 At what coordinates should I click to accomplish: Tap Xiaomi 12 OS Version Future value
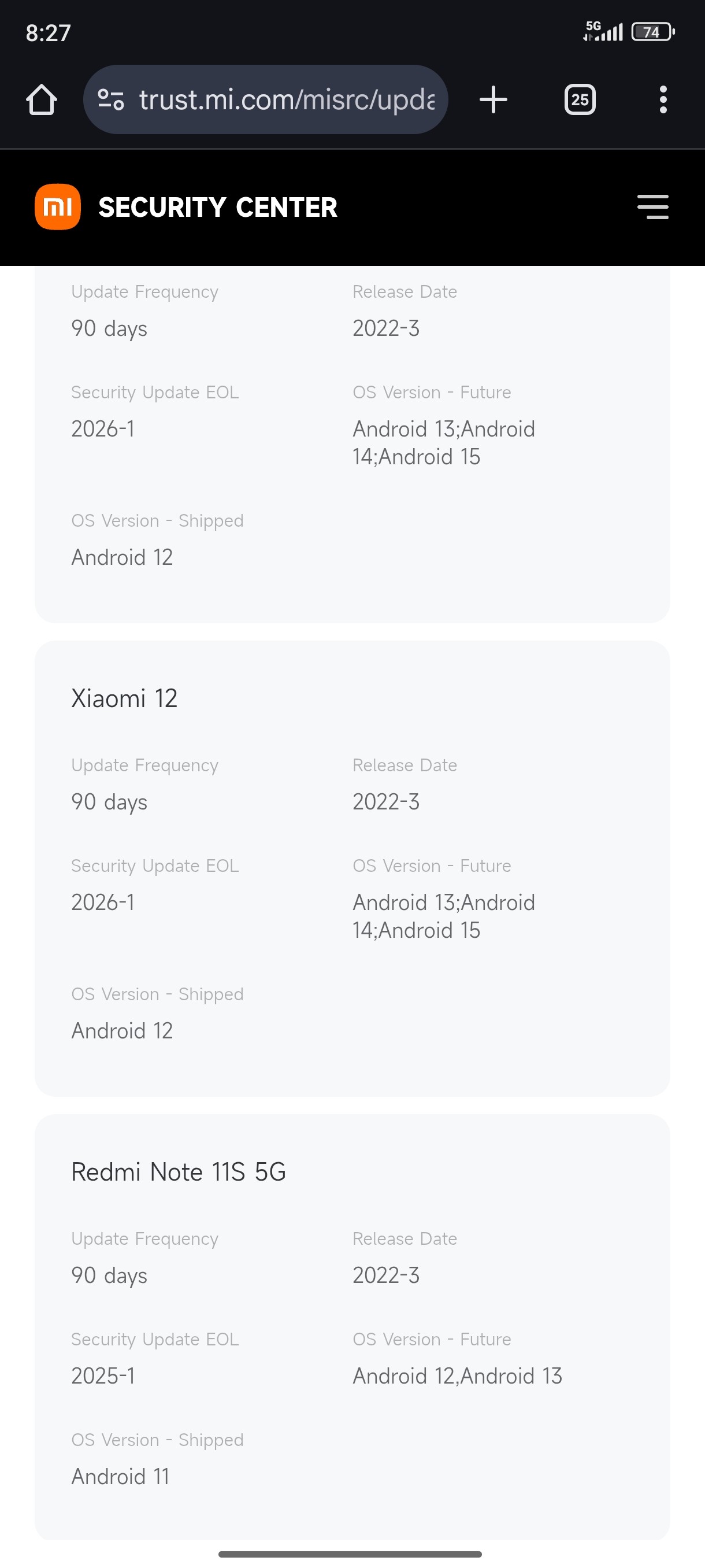coord(443,916)
